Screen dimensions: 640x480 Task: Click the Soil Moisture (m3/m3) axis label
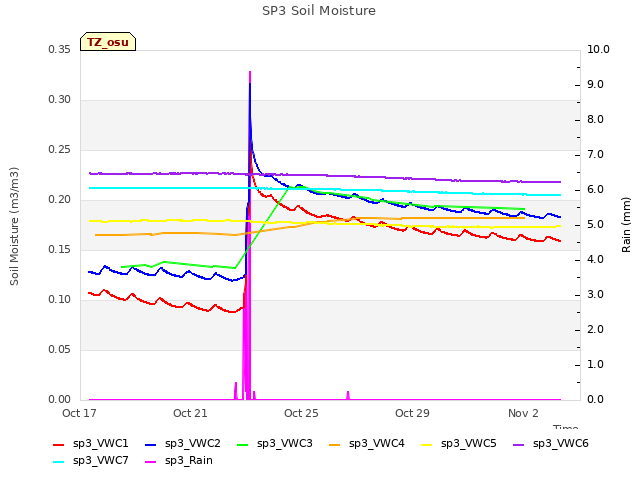[14, 226]
